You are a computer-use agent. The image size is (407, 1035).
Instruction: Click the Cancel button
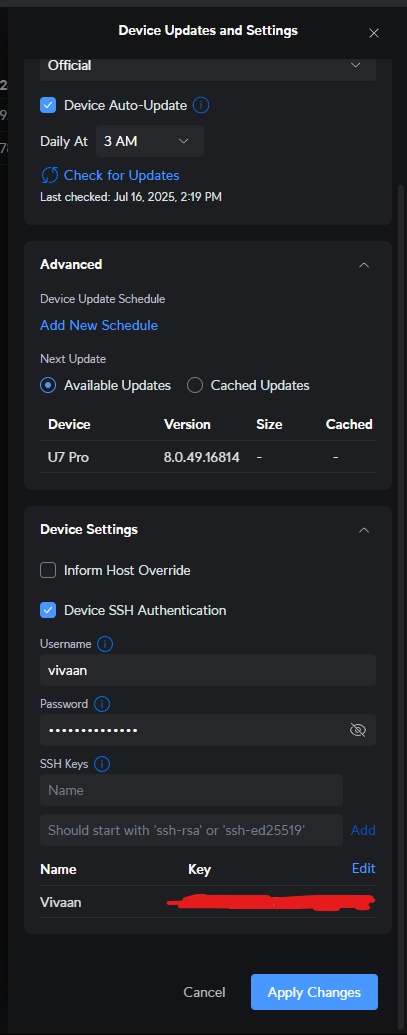(x=204, y=992)
